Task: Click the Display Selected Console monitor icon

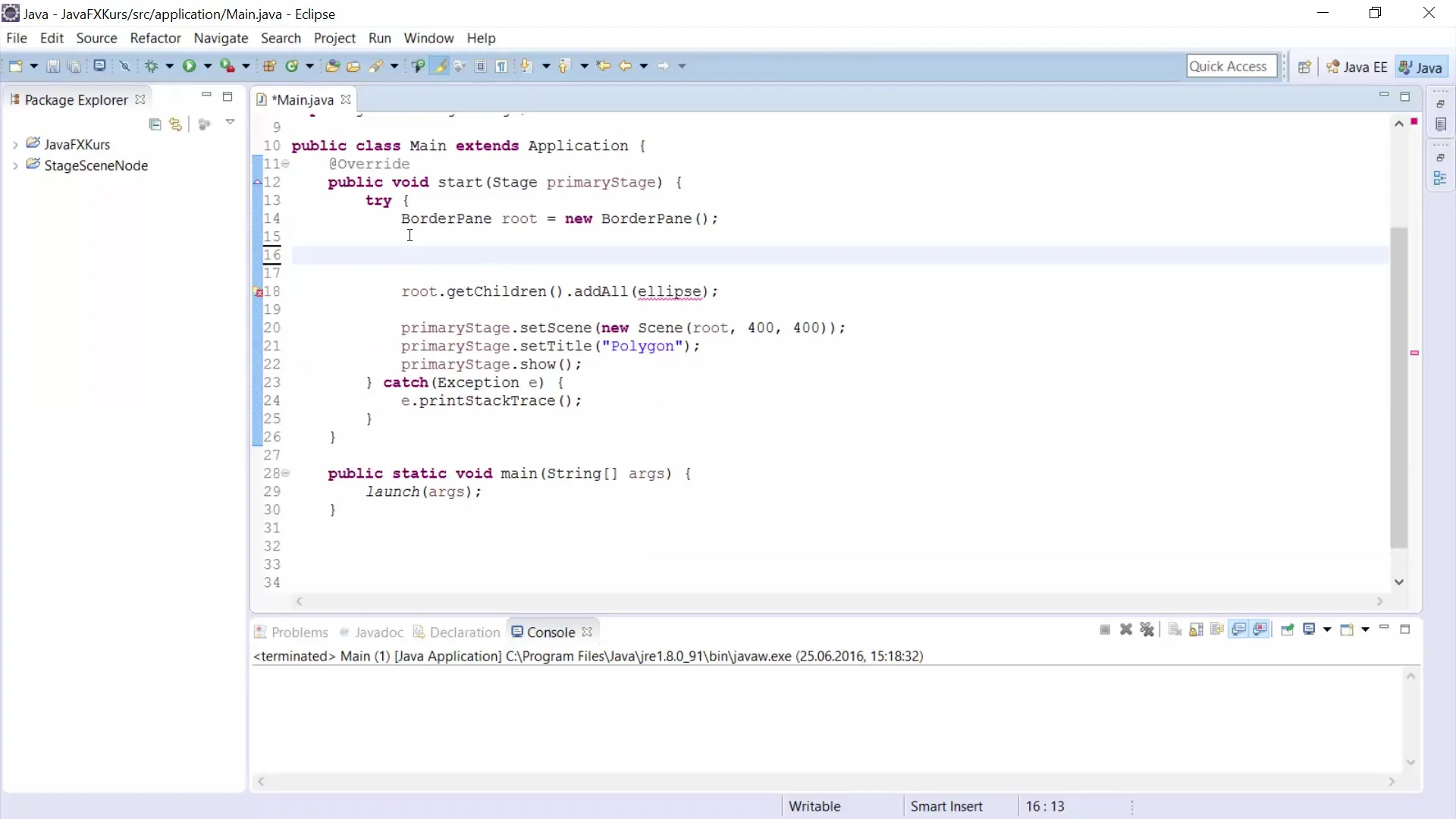Action: 1309,629
